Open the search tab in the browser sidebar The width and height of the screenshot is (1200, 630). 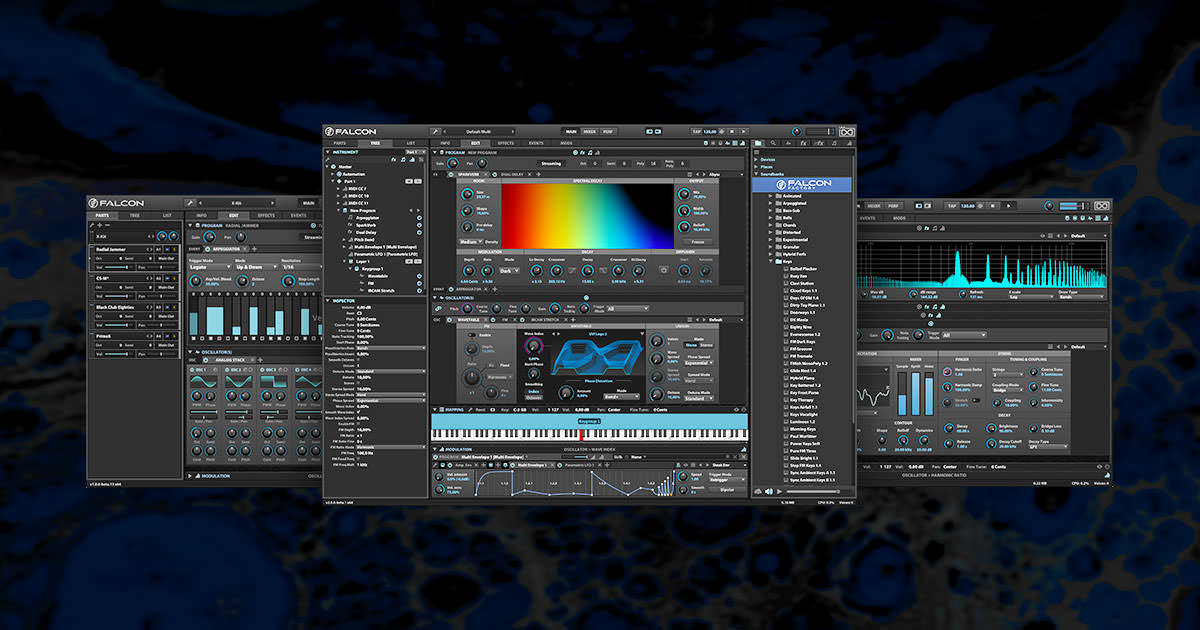pos(773,143)
